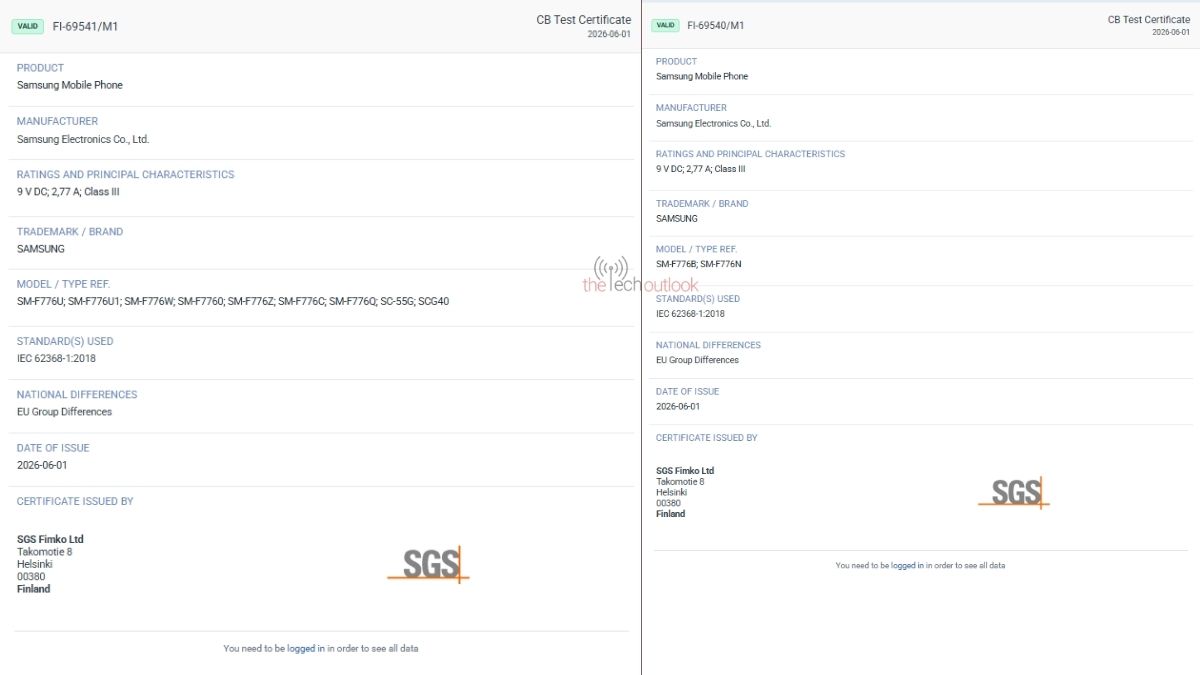Screen dimensions: 1200x675
Task: Click "EU Group Differences" in right certificate
Action: pos(698,360)
